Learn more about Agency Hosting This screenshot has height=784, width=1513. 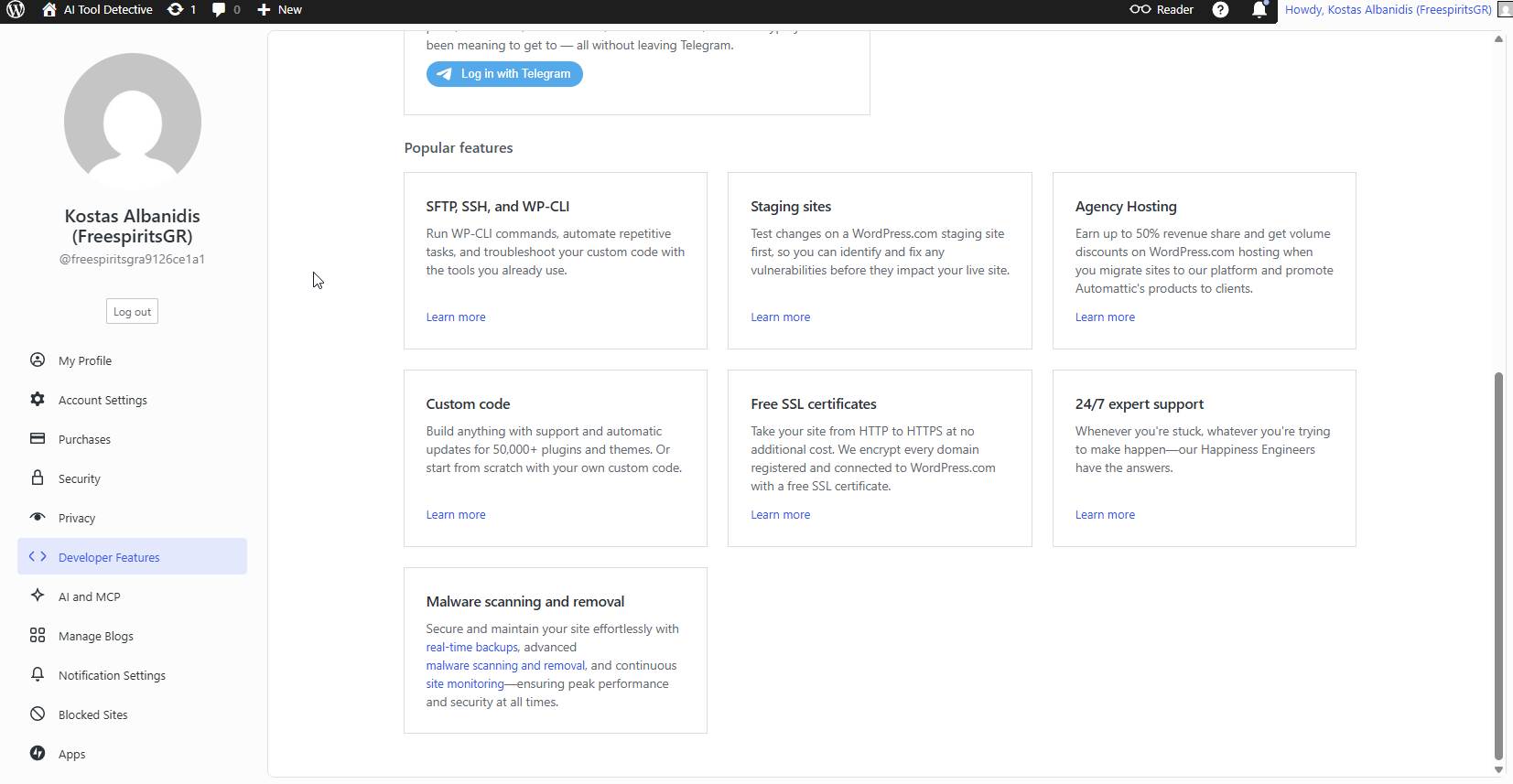[x=1105, y=317]
